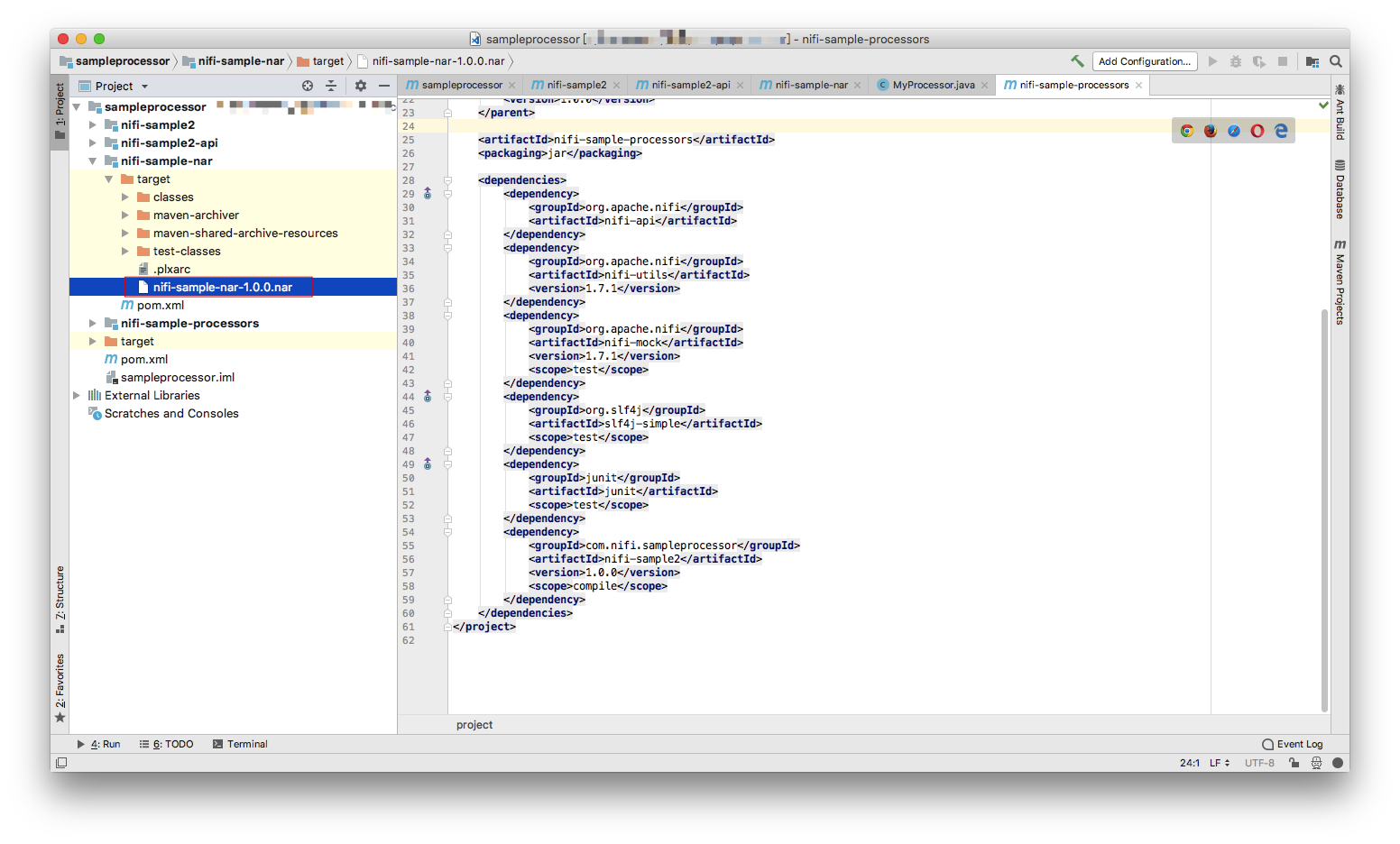Viewport: 1400px width, 844px height.
Task: Switch to the nifi-sample2-api editor tab
Action: pos(691,85)
